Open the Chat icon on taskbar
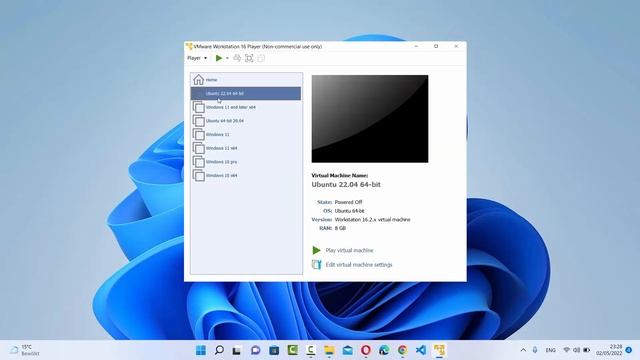This screenshot has width=640, height=360. click(x=256, y=350)
